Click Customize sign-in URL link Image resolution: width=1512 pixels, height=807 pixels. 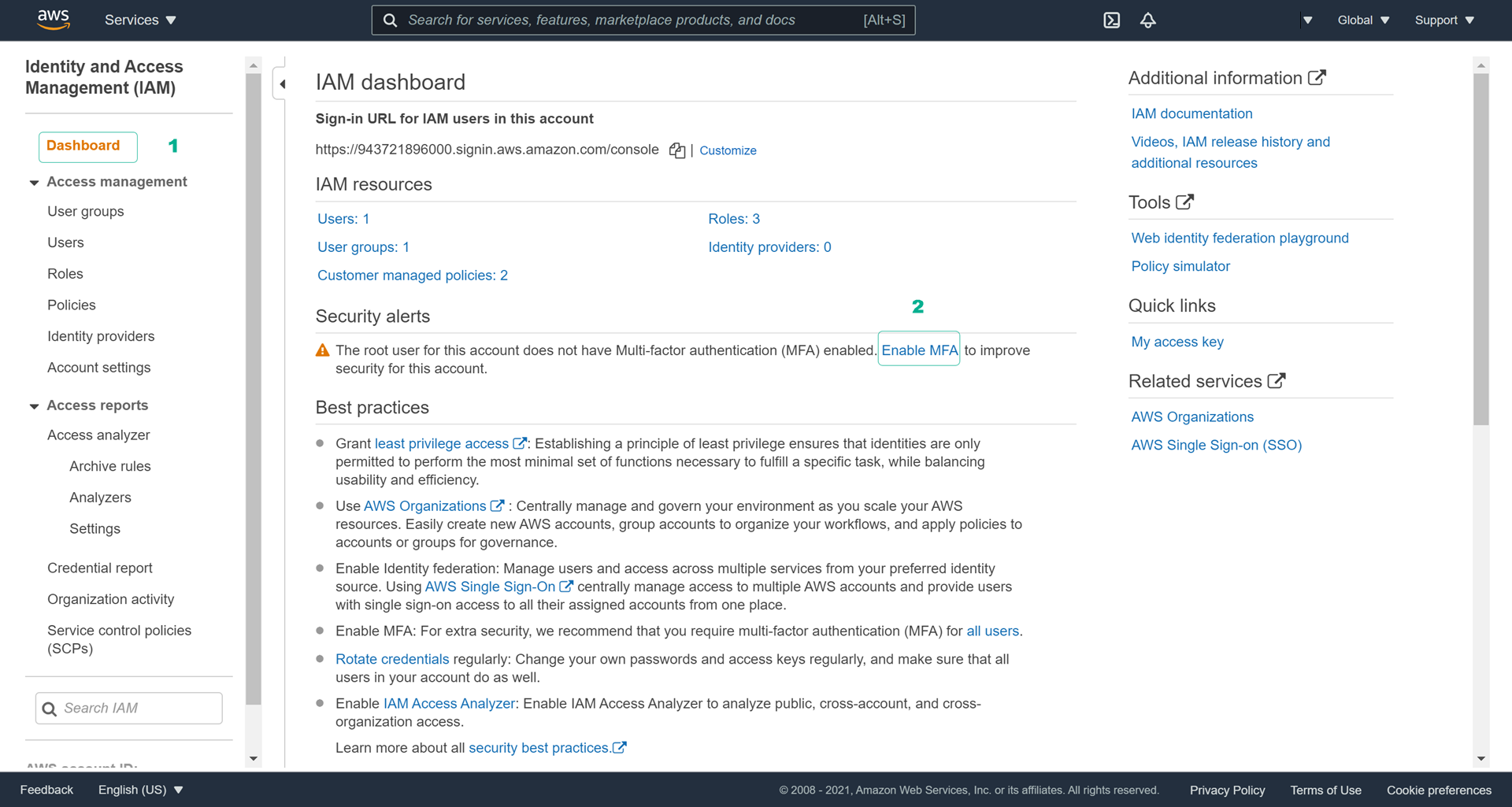[x=728, y=150]
